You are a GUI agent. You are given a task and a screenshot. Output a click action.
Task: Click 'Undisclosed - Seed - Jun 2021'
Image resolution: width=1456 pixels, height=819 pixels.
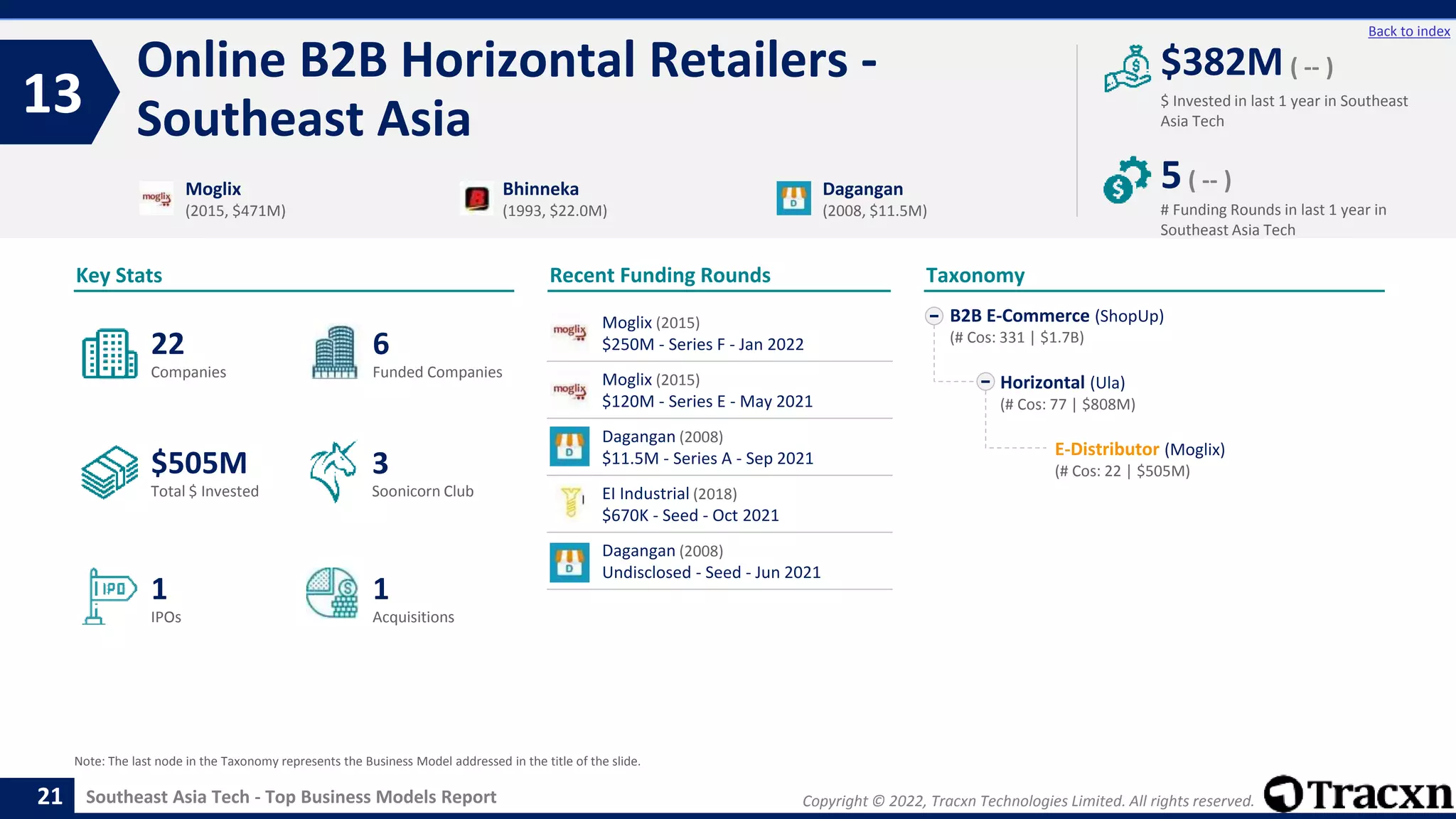[x=711, y=572]
